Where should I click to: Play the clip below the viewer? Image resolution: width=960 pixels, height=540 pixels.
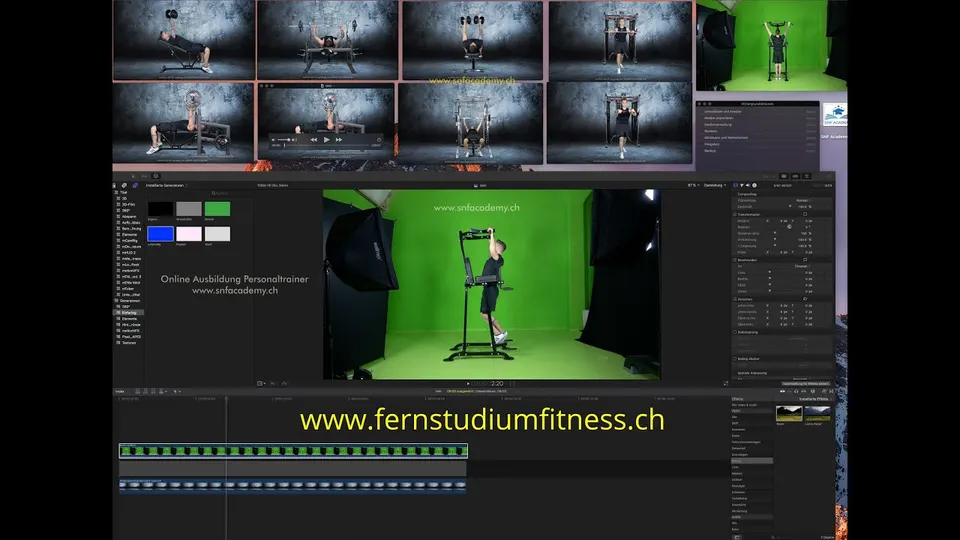(x=468, y=384)
